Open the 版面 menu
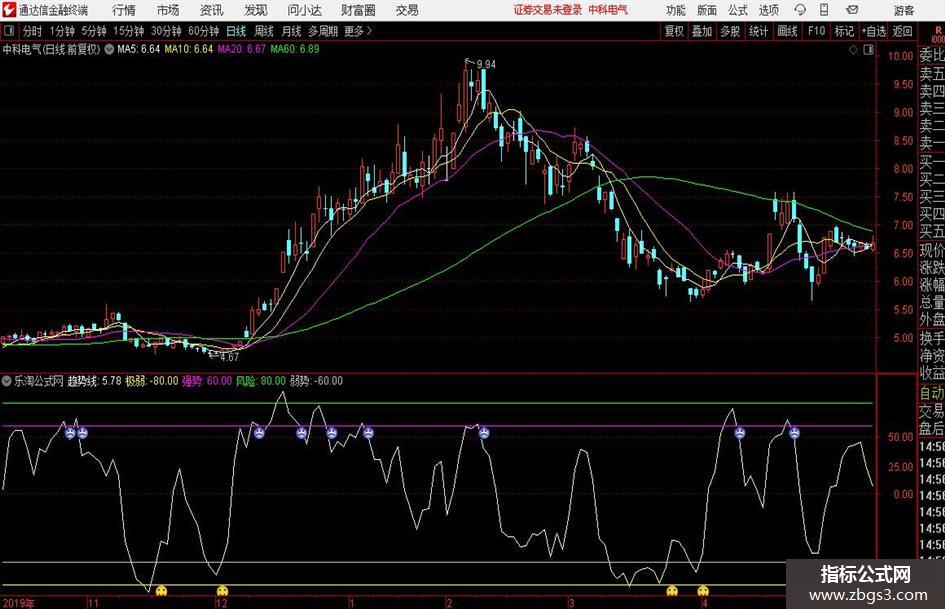 coord(706,10)
